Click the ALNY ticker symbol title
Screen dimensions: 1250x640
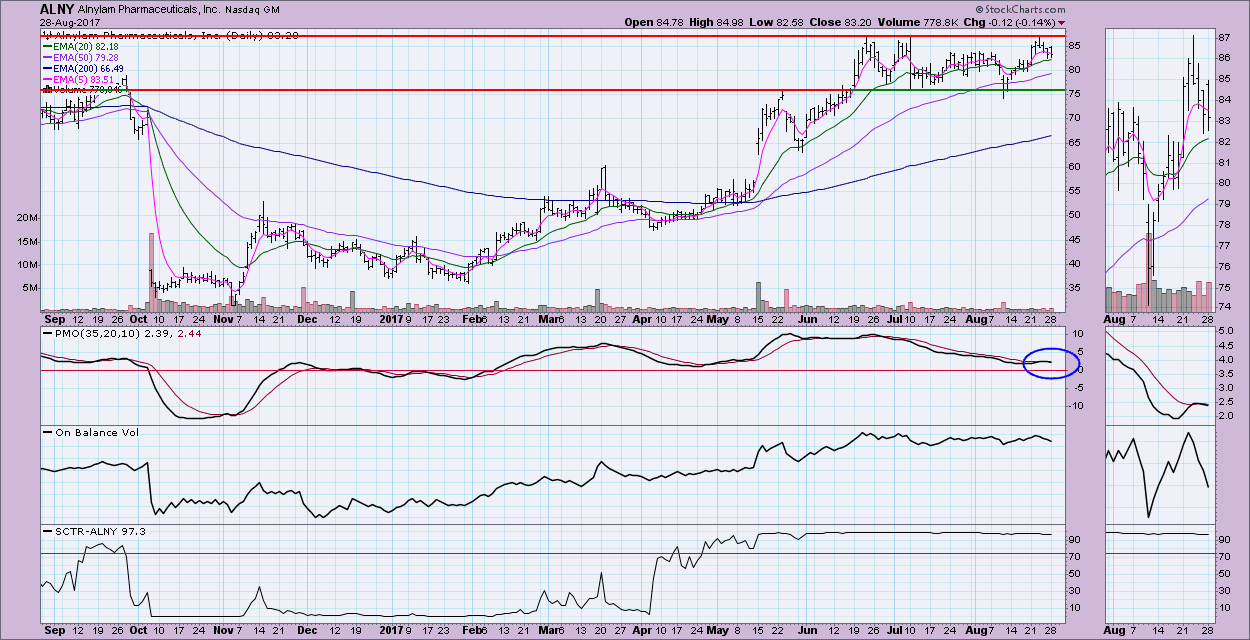(56, 8)
